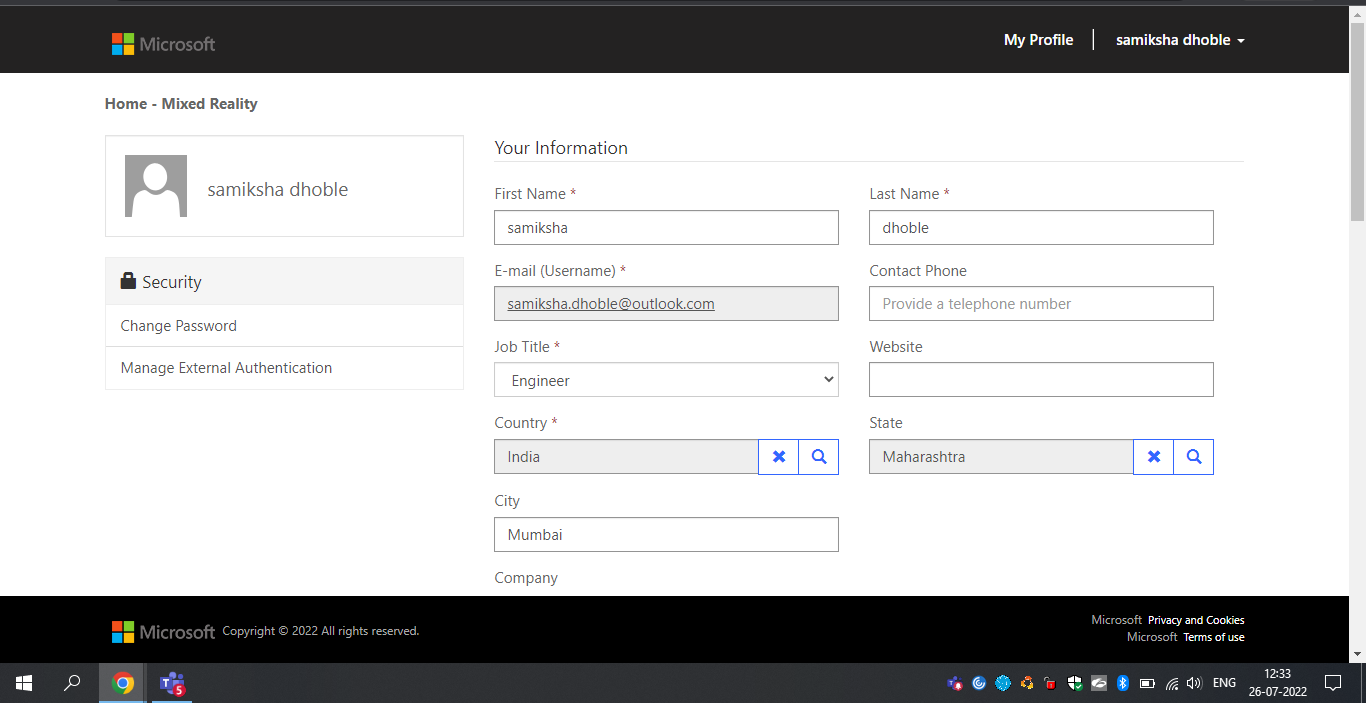The width and height of the screenshot is (1366, 703).
Task: Open Google Chrome from the taskbar
Action: 121,683
